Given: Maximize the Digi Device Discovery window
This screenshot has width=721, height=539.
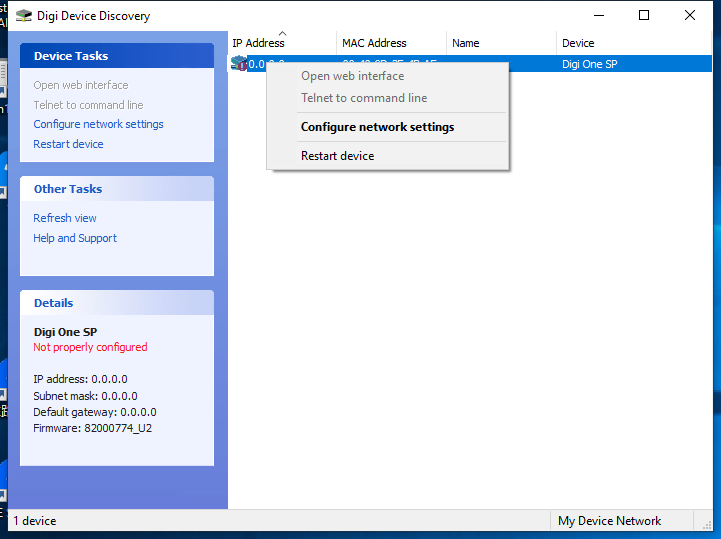Looking at the screenshot, I should [644, 15].
